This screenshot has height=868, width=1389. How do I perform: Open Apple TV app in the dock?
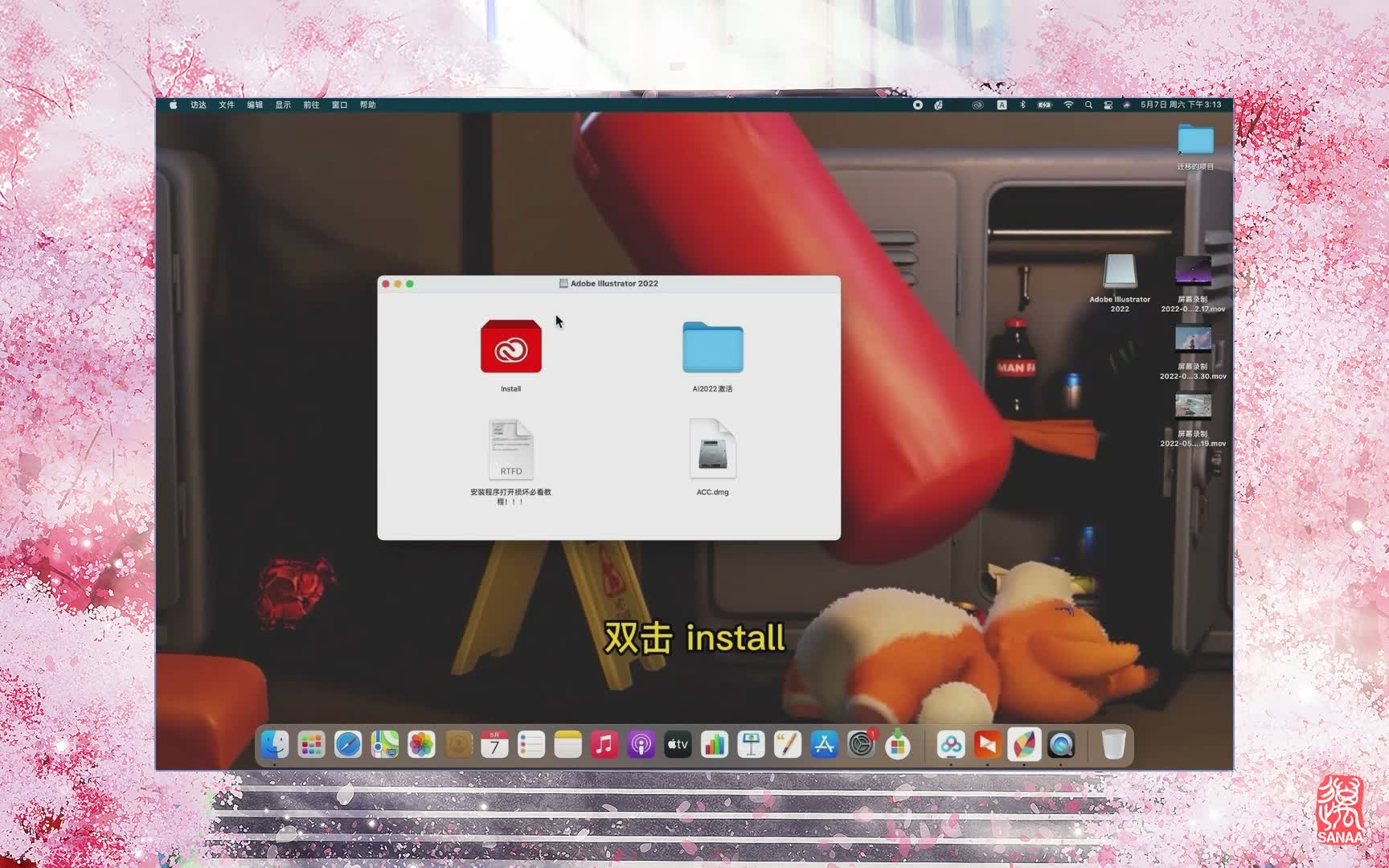tap(678, 744)
